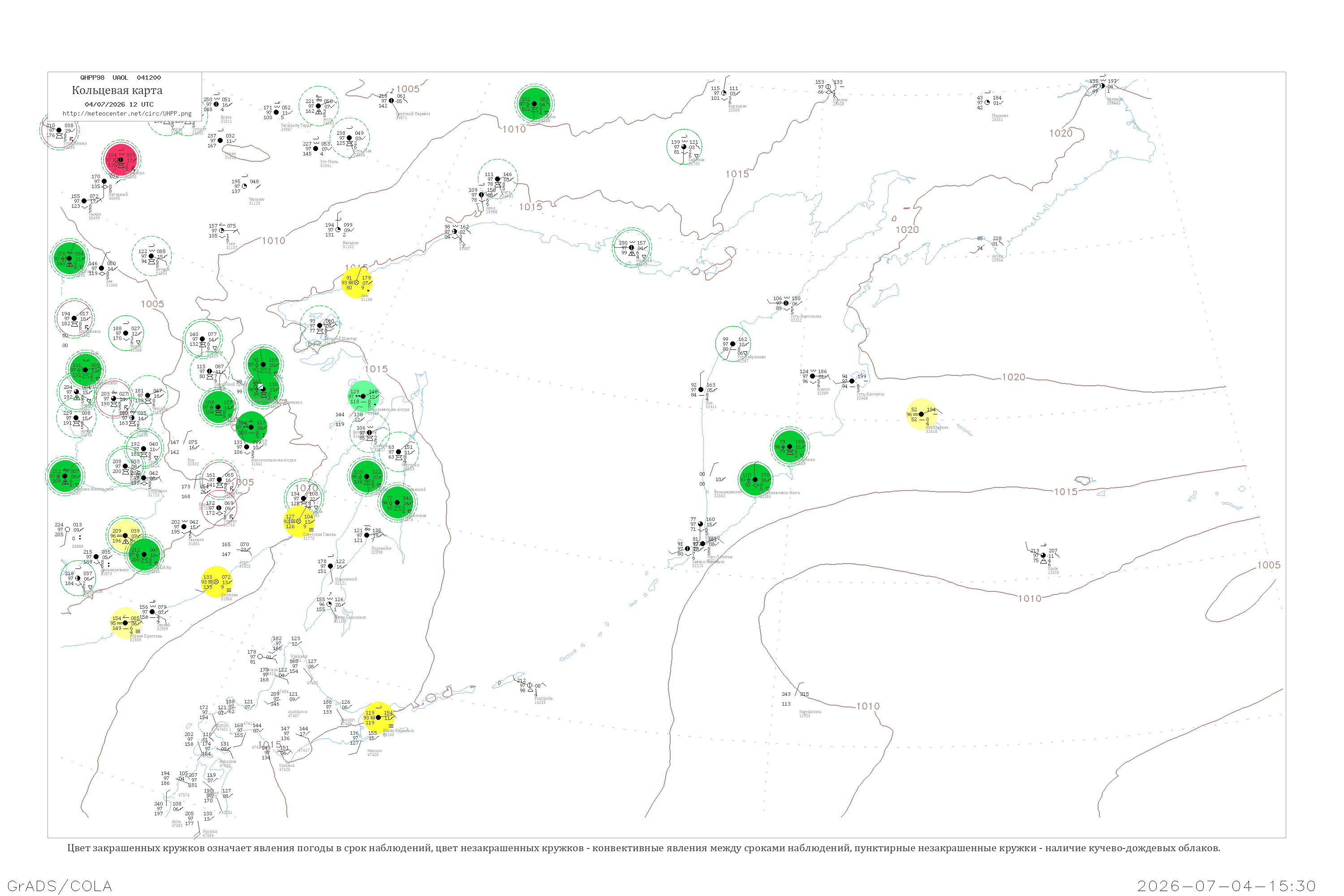
Task: Select the red-outlined Тивяку 31754 circle
Action: pos(220,508)
